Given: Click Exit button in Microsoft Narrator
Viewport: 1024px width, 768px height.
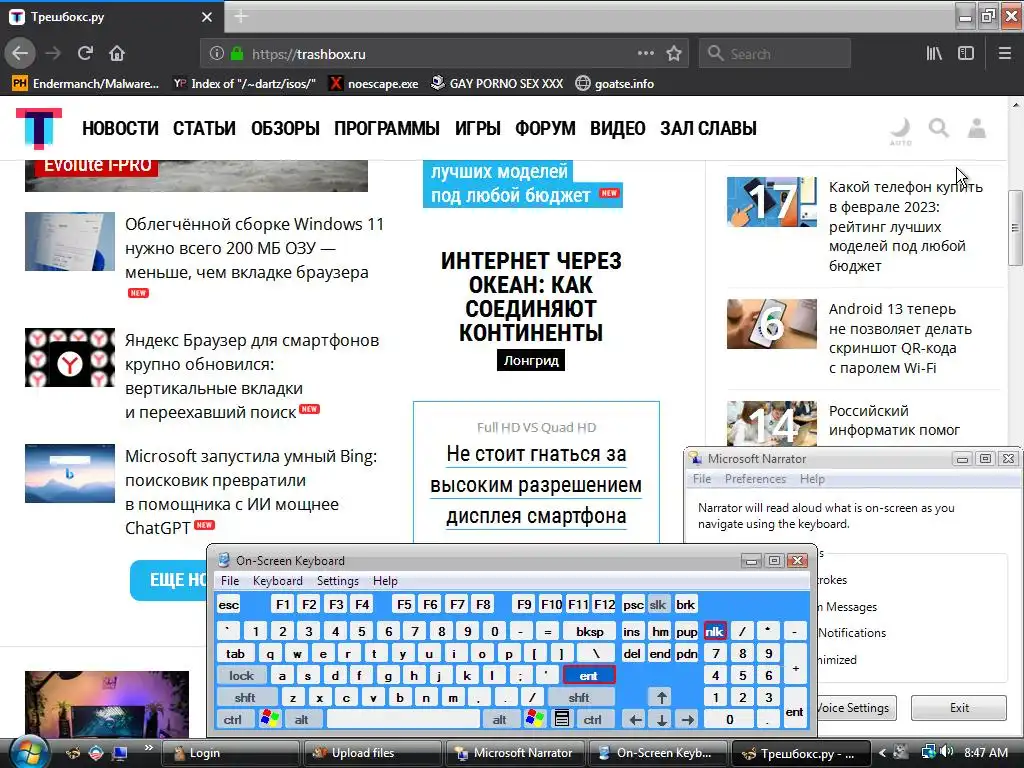Looking at the screenshot, I should [959, 707].
